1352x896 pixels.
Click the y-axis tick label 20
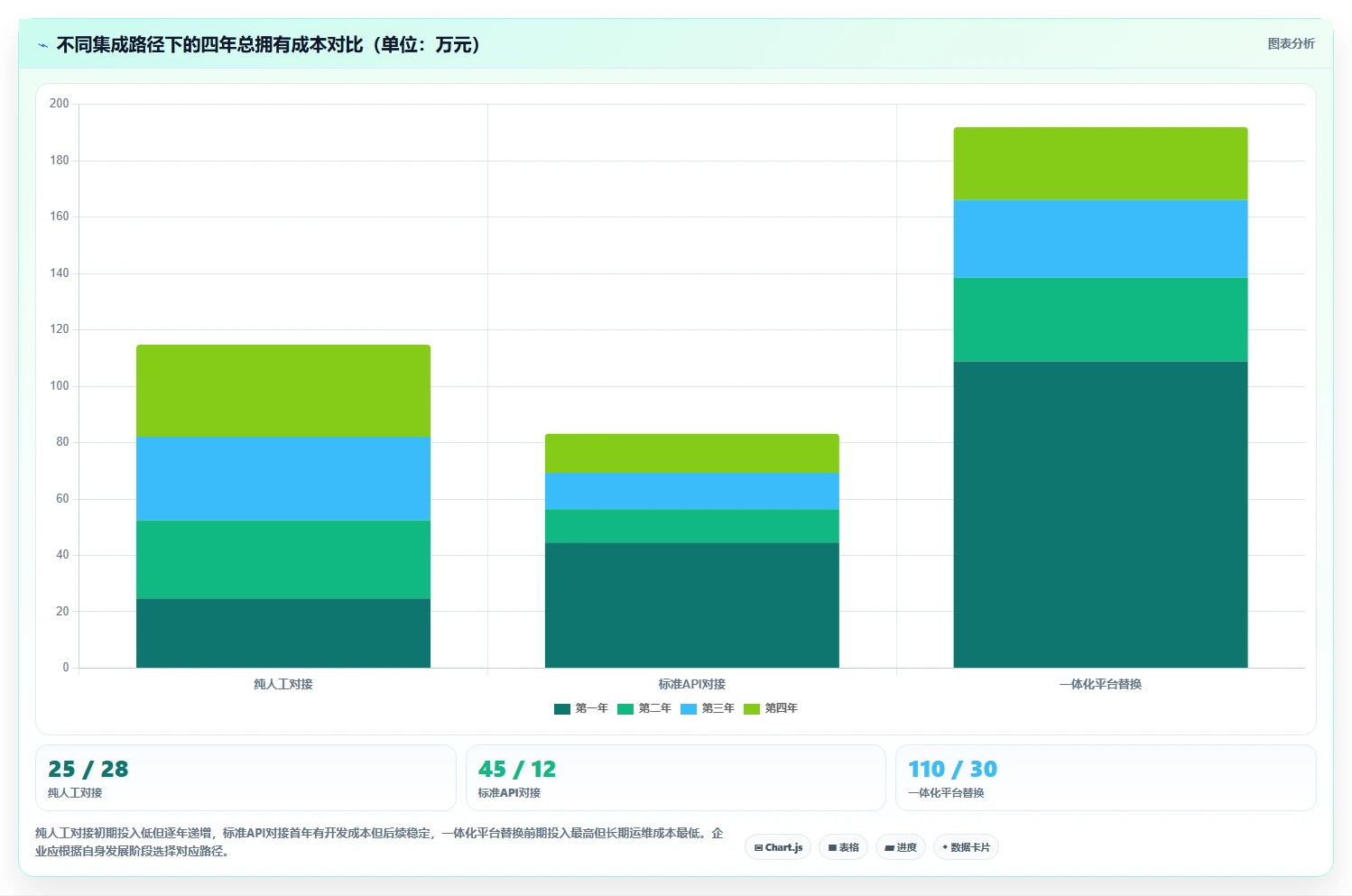click(62, 612)
